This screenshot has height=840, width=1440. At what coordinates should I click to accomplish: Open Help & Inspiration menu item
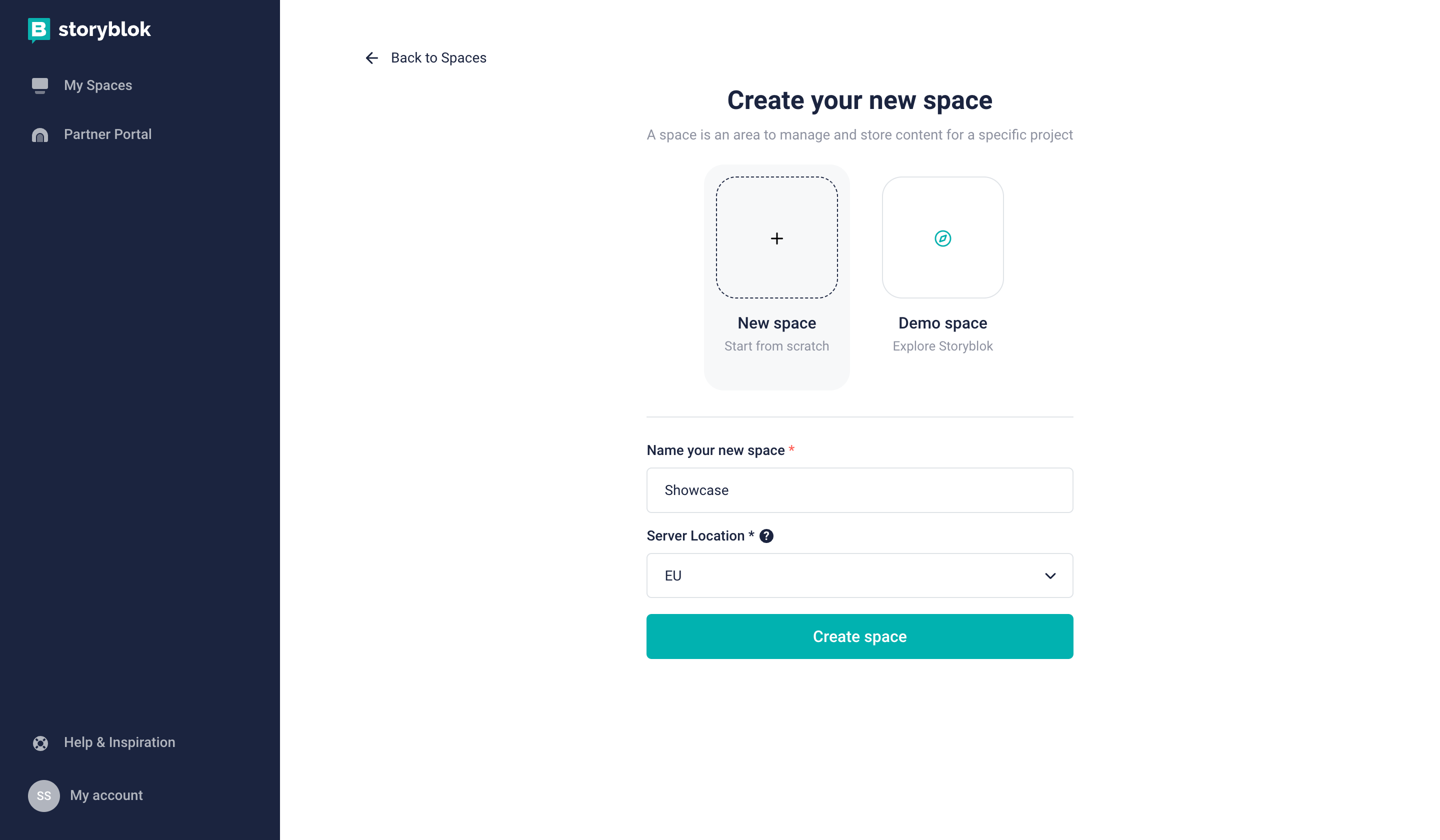(x=119, y=742)
